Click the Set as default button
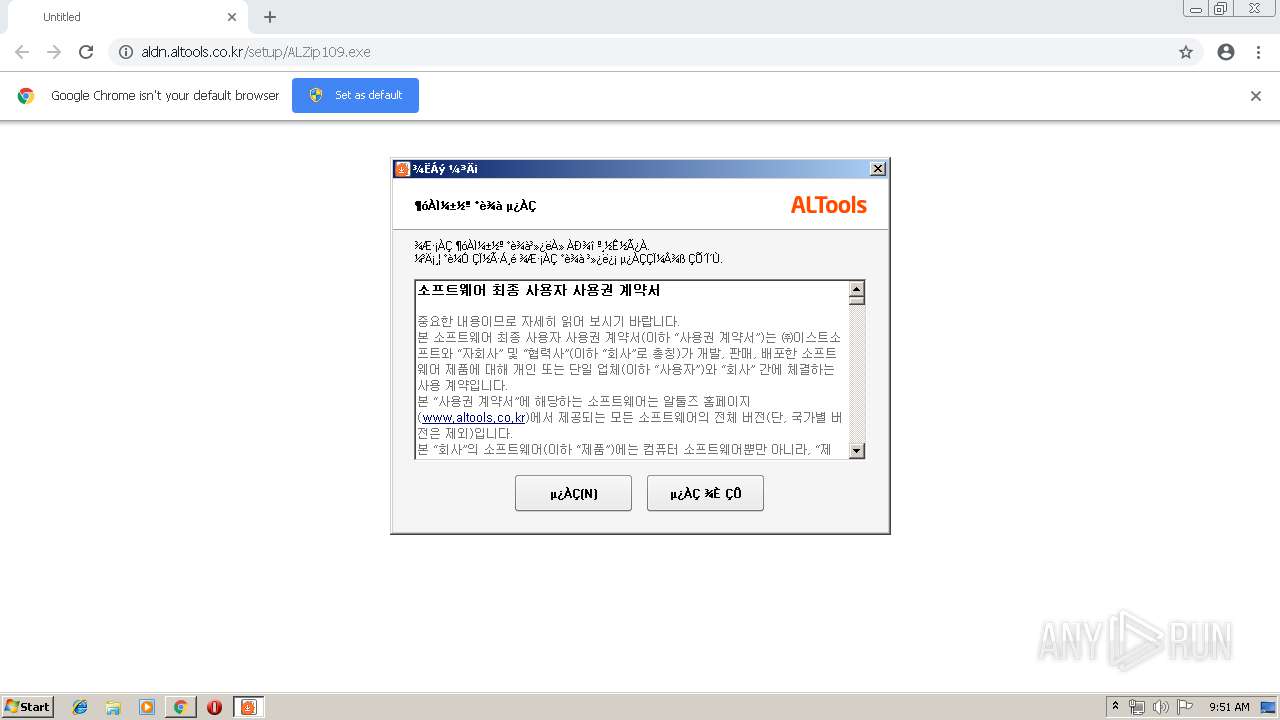 pyautogui.click(x=355, y=95)
